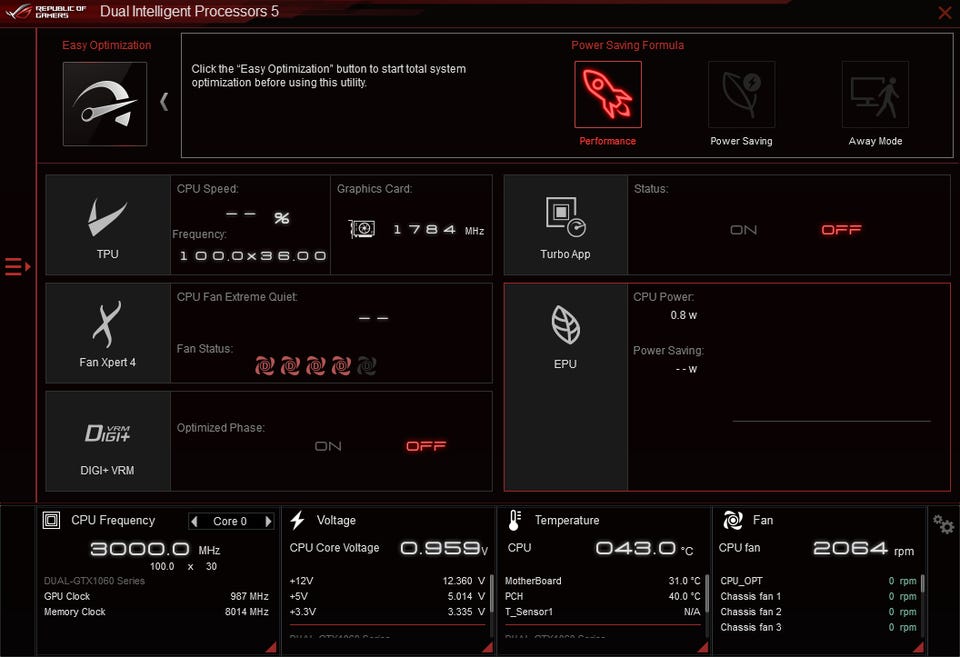960x657 pixels.
Task: Click the PCH 40.0 °C row
Action: (x=602, y=596)
